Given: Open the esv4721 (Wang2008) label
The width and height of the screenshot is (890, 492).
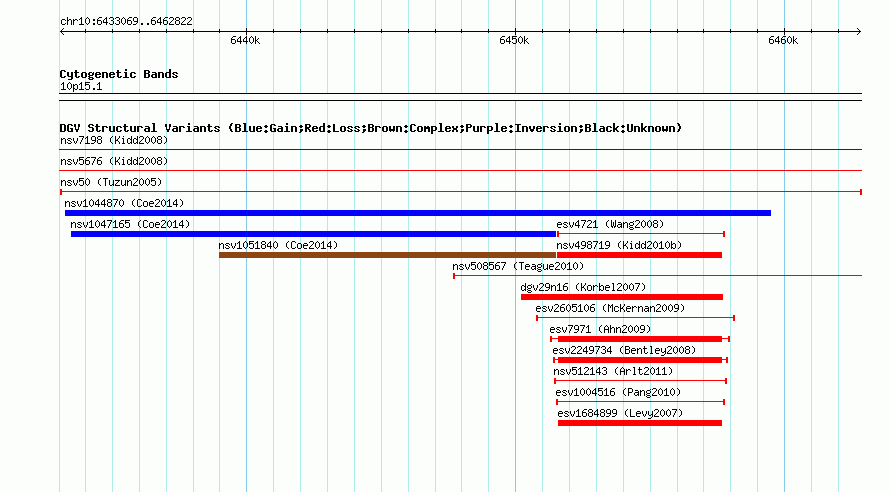Looking at the screenshot, I should (x=610, y=224).
